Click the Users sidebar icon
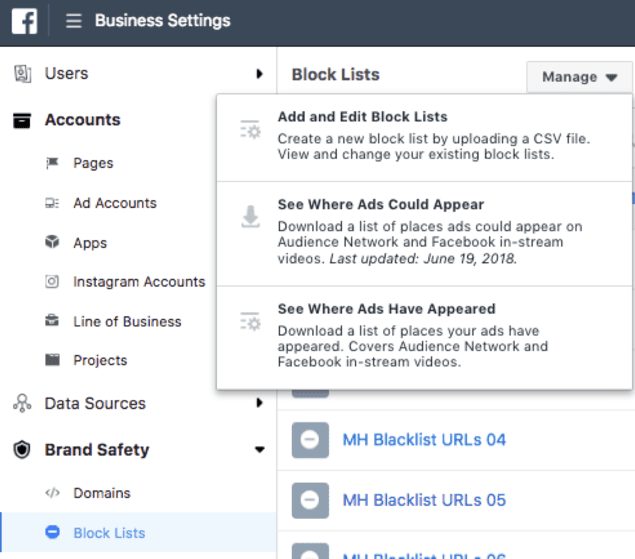Image resolution: width=635 pixels, height=559 pixels. click(22, 74)
